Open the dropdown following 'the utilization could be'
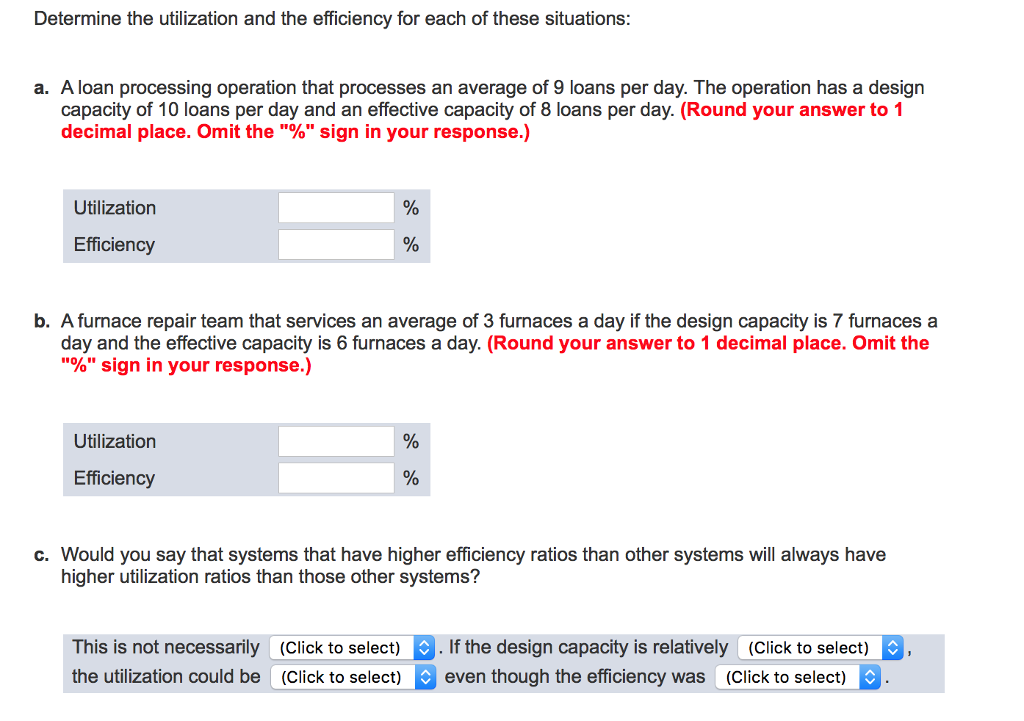 coord(340,677)
